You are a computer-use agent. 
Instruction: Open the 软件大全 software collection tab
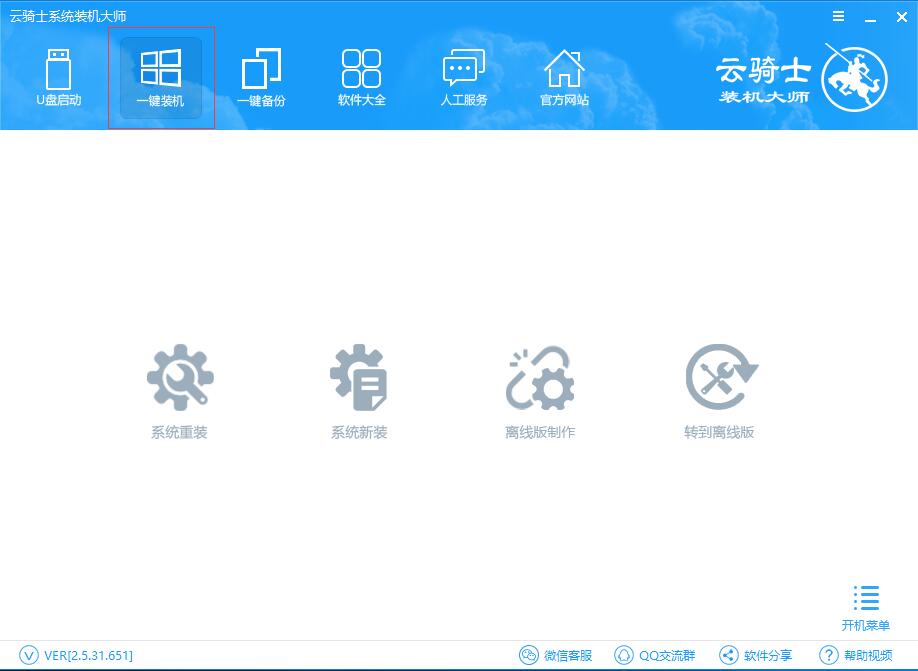(x=362, y=78)
